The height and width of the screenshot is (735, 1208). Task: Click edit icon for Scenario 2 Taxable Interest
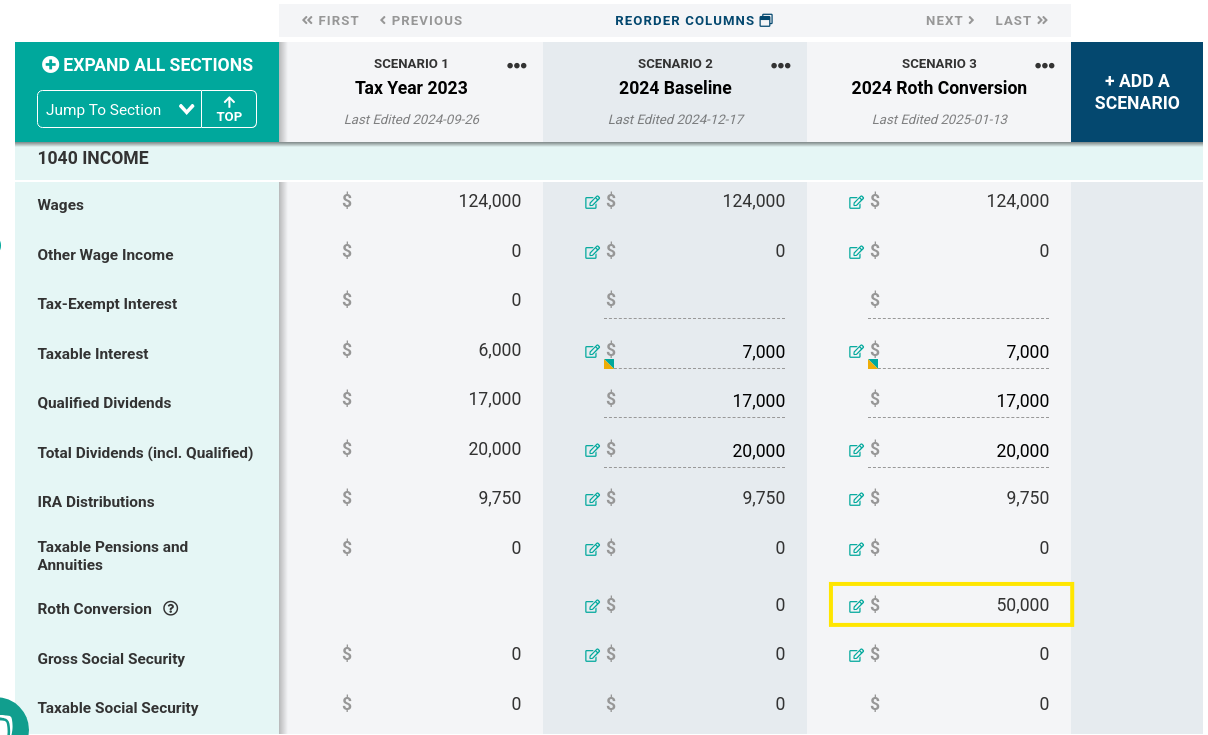[592, 351]
